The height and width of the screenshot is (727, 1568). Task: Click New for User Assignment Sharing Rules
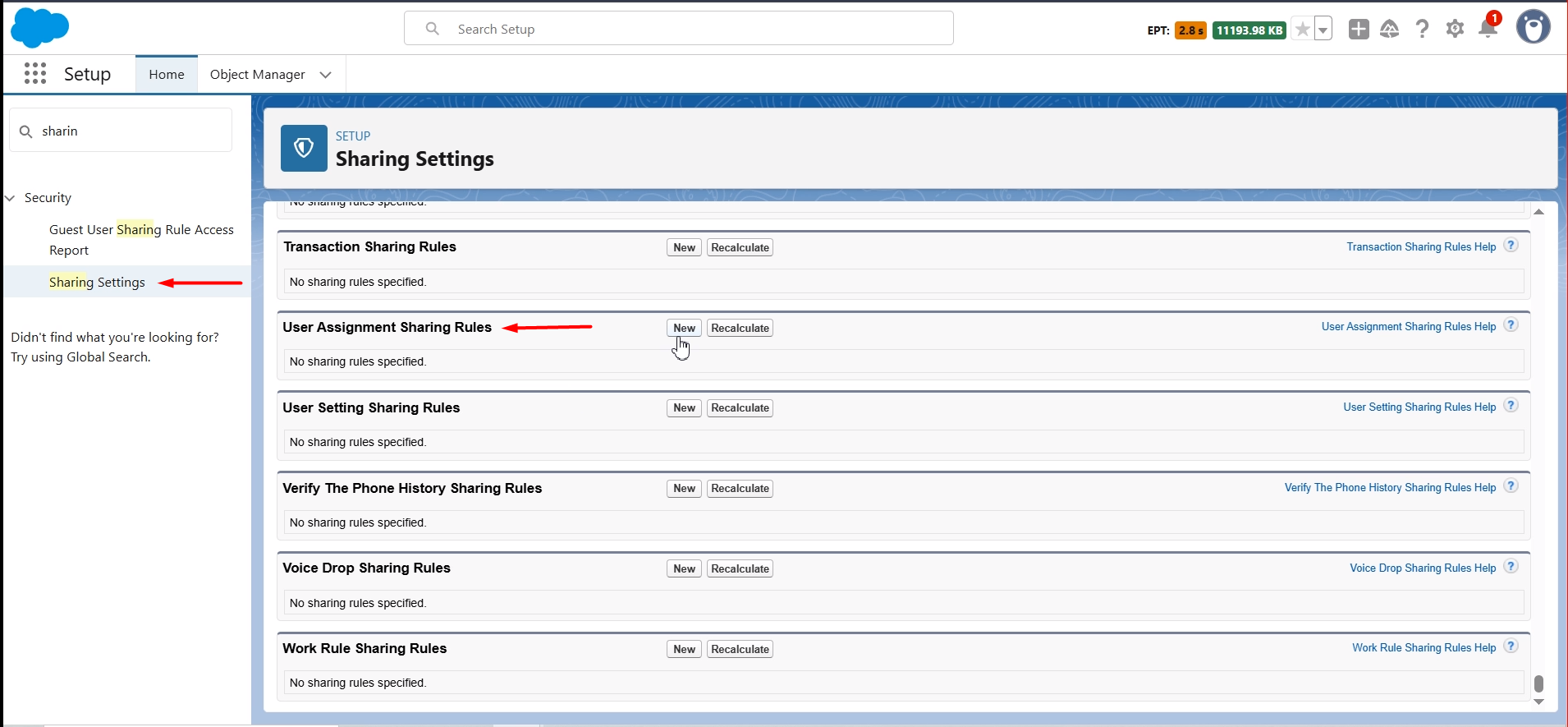[x=684, y=328]
